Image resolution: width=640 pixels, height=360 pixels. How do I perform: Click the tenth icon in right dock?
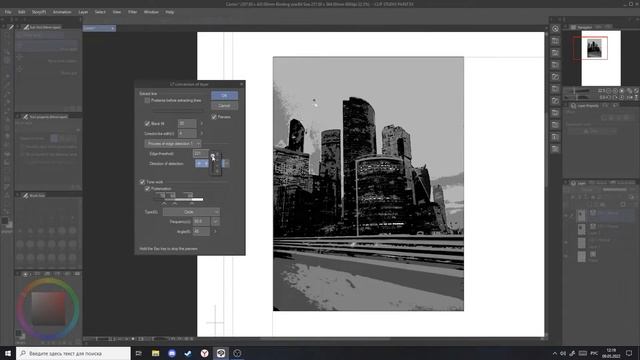click(556, 137)
